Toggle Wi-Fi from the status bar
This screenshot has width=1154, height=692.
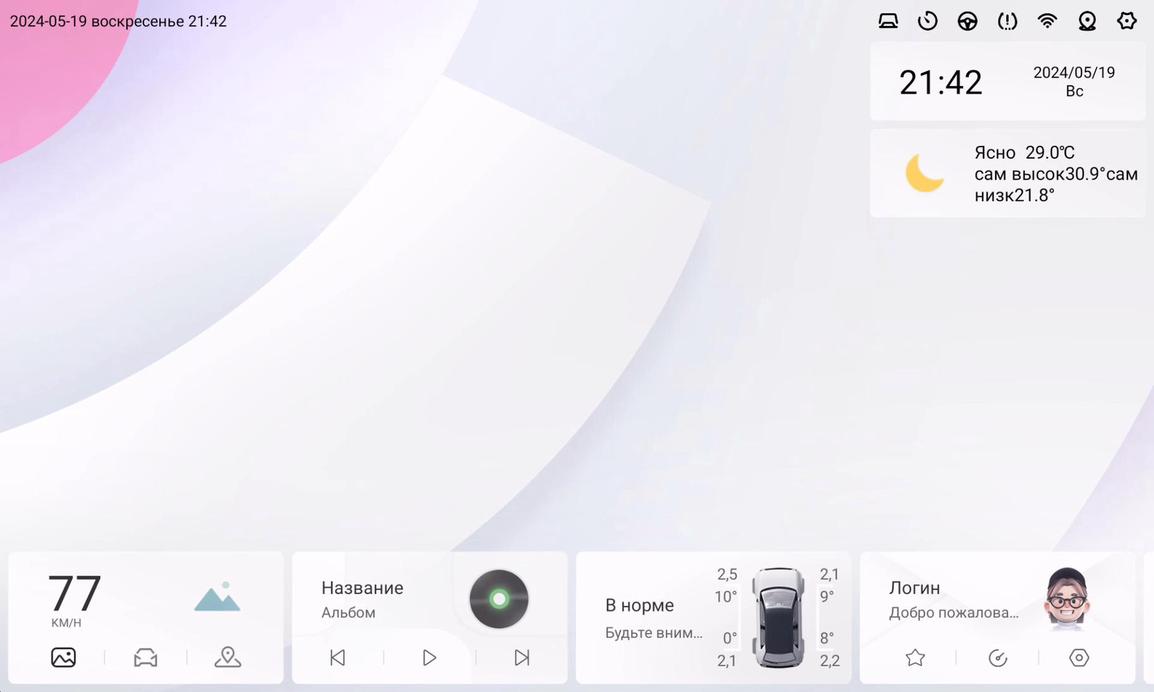pos(1046,20)
